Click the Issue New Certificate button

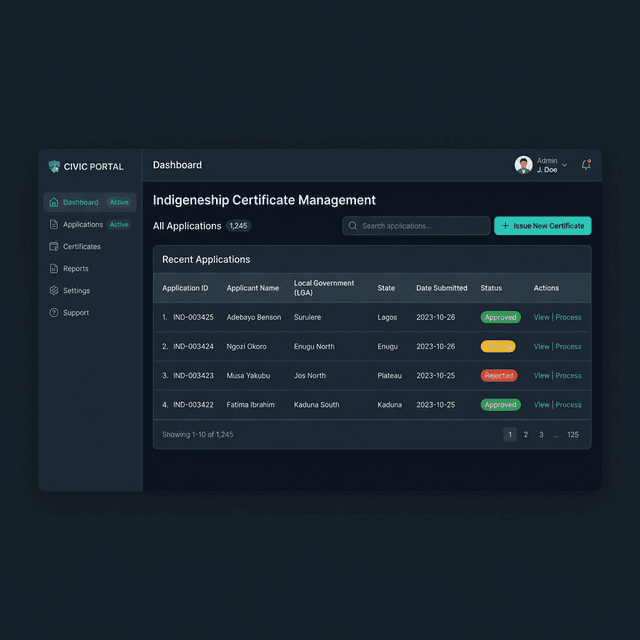(x=542, y=226)
